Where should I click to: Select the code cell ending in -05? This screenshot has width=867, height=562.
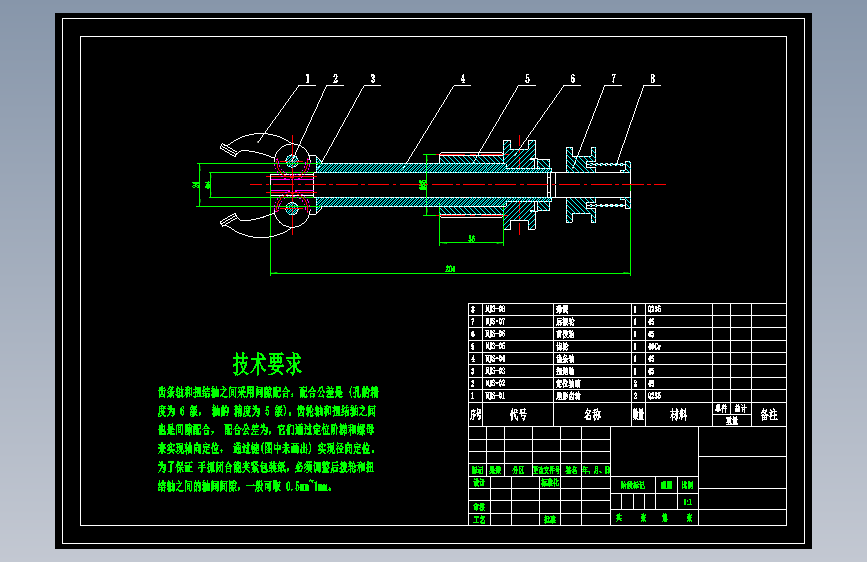pyautogui.click(x=495, y=347)
